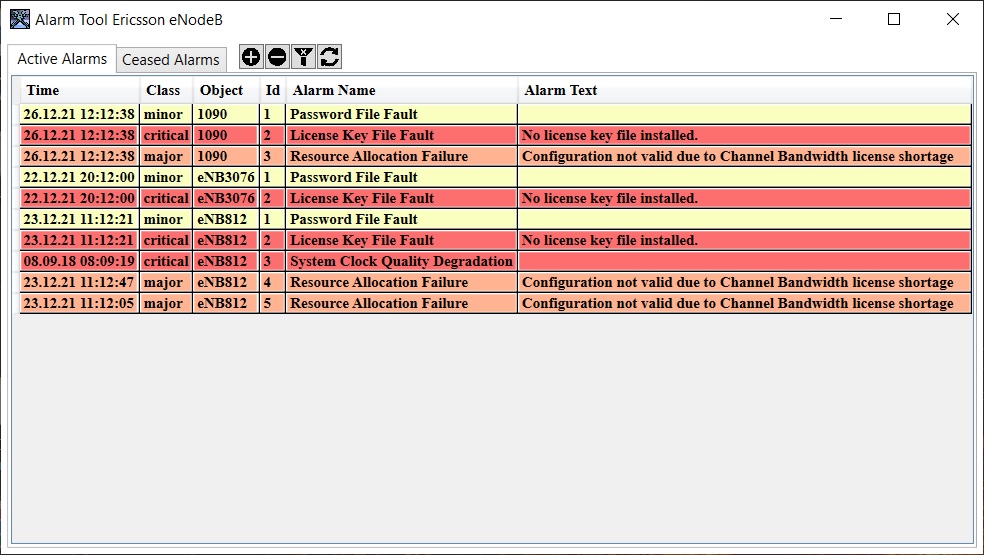The image size is (984, 555).
Task: Select the Active Alarms tab
Action: coord(62,59)
